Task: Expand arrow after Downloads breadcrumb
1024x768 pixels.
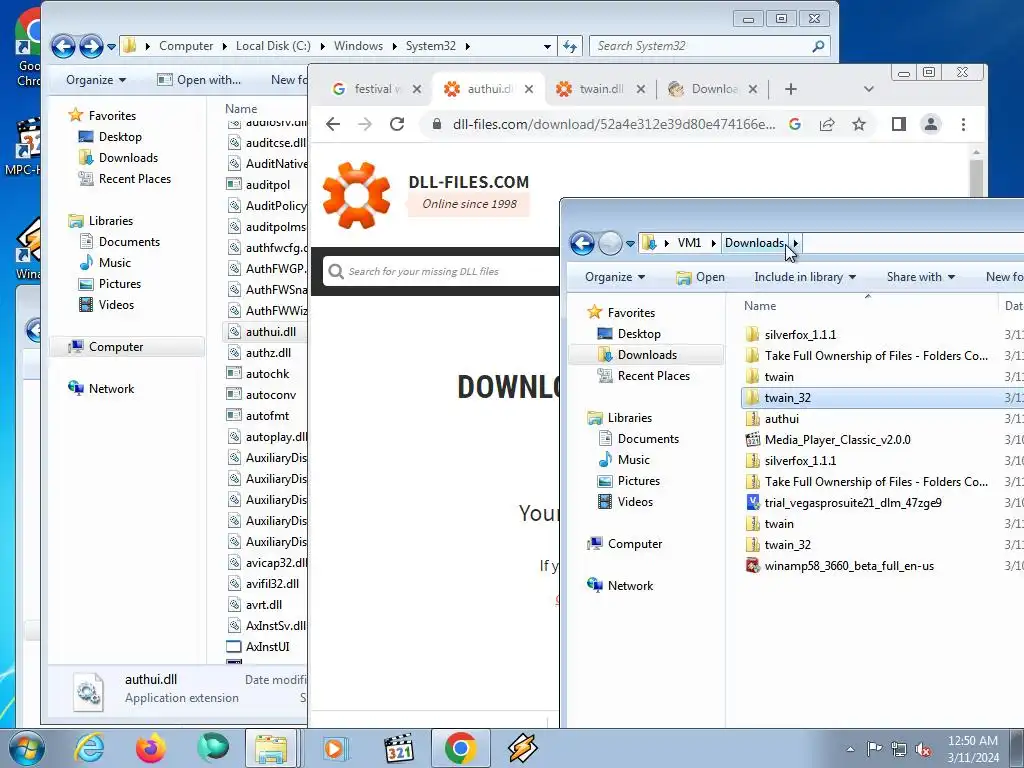Action: pyautogui.click(x=795, y=243)
